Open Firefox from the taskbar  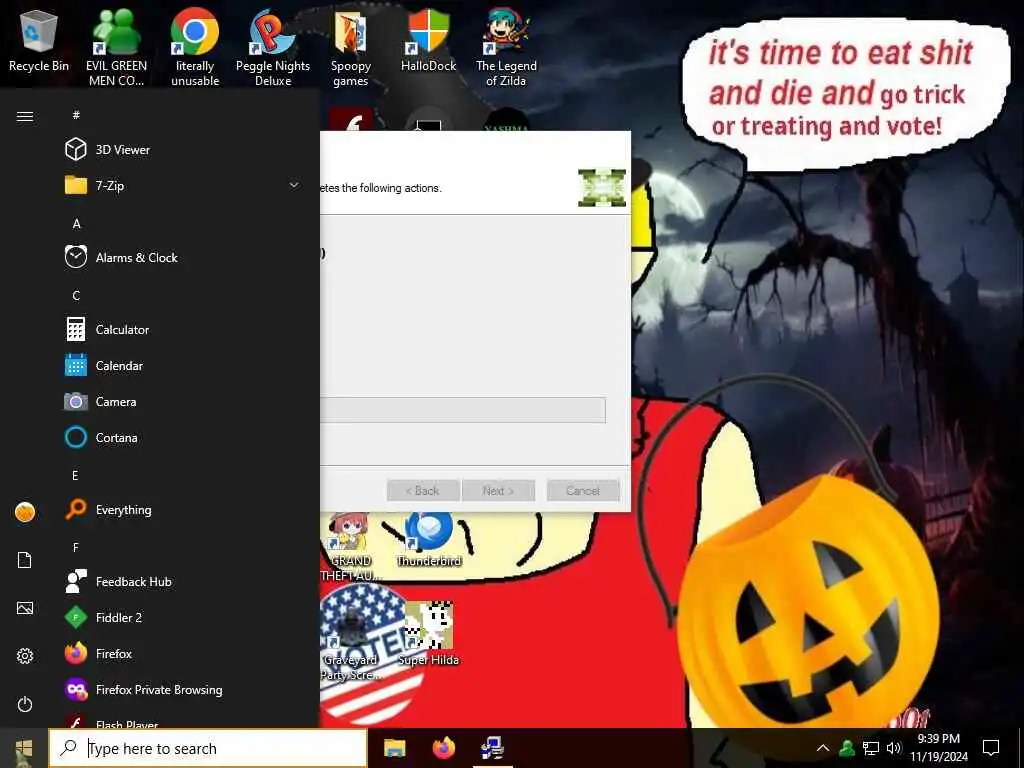443,748
